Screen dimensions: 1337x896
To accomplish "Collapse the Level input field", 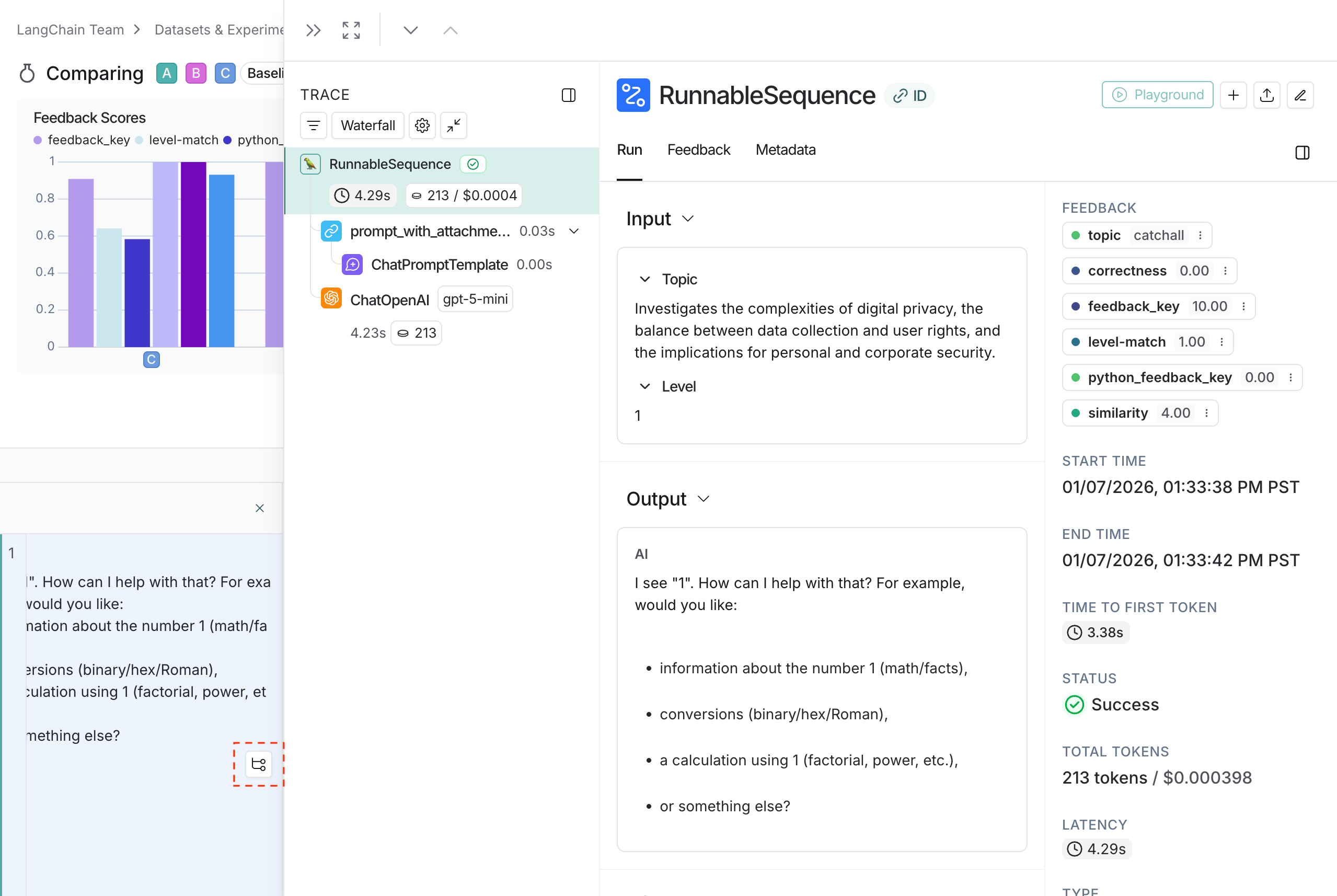I will click(x=645, y=387).
